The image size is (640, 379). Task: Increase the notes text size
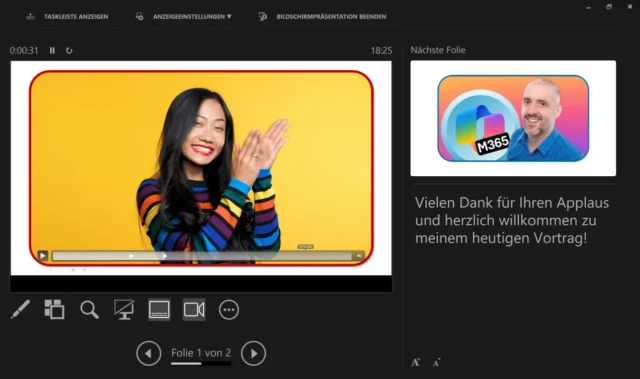pos(416,362)
